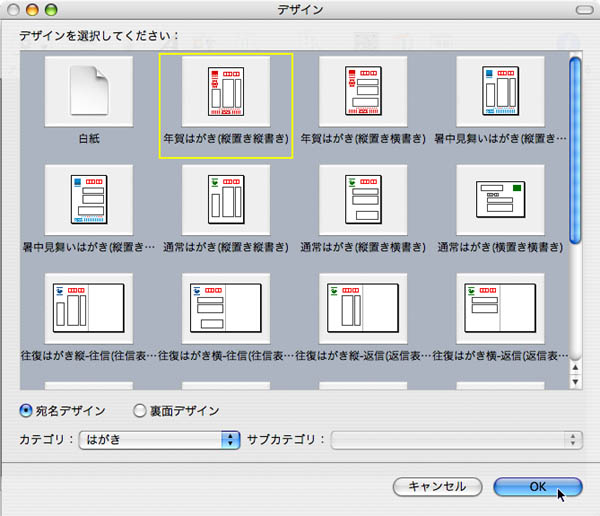The width and height of the screenshot is (600, 516).
Task: Click the scrollbar down arrow
Action: 575,381
